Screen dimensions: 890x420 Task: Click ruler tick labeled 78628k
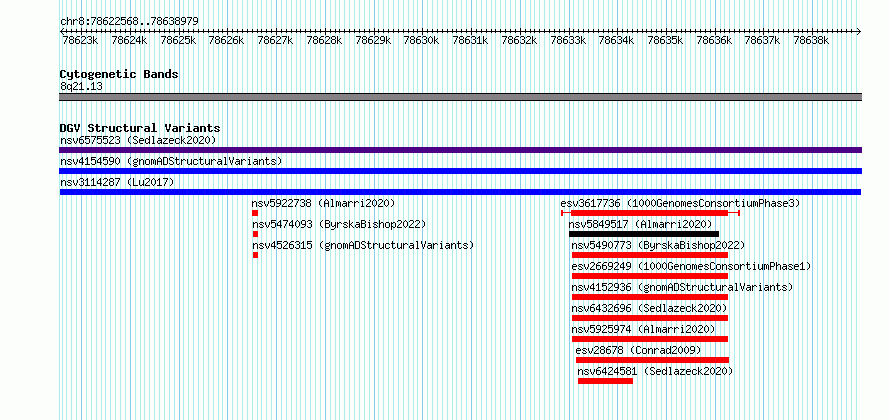tap(324, 40)
